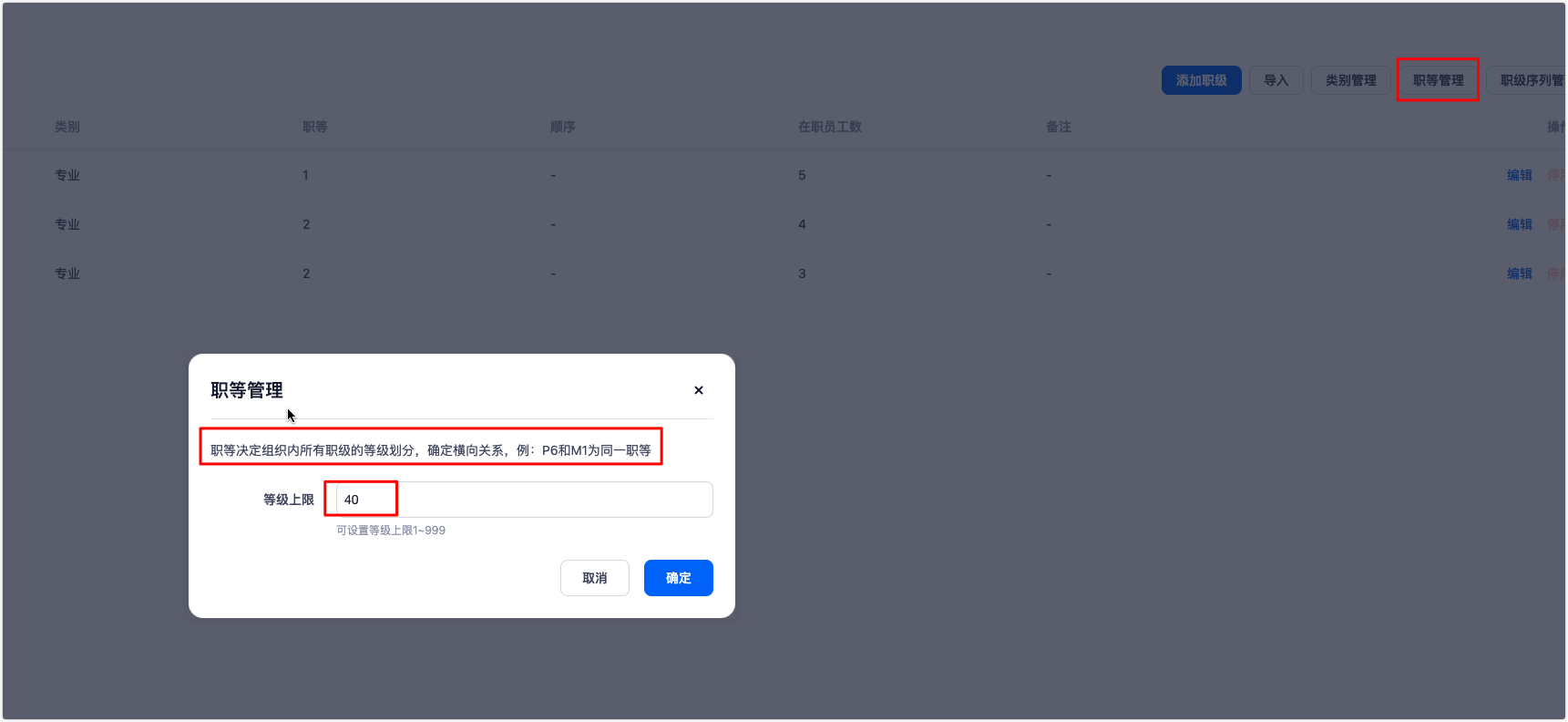This screenshot has height=722, width=1568.
Task: Select the 顺序 column header
Action: (x=562, y=127)
